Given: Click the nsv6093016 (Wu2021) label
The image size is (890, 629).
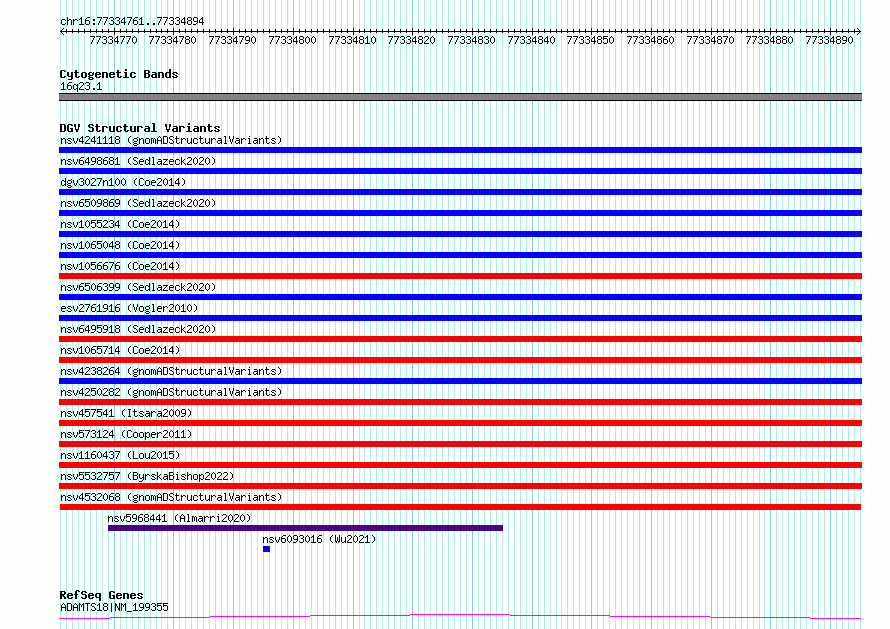Looking at the screenshot, I should (319, 539).
